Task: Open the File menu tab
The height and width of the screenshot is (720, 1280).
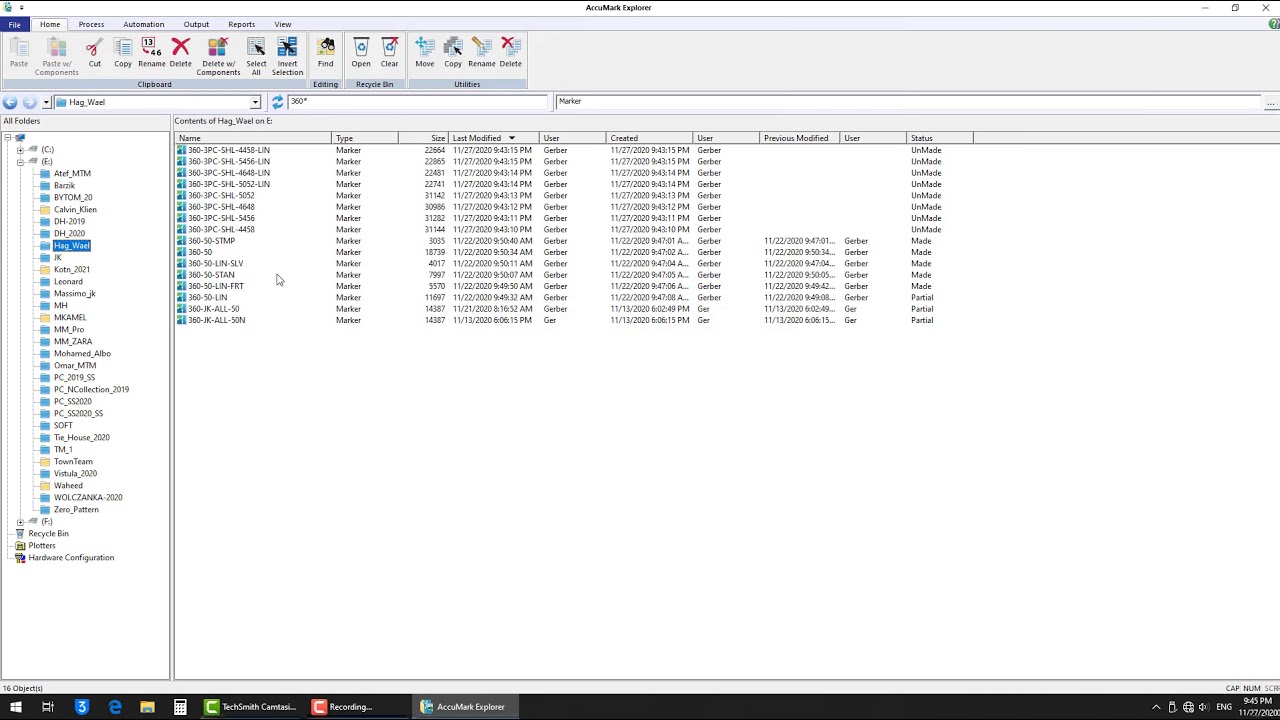Action: (x=14, y=24)
